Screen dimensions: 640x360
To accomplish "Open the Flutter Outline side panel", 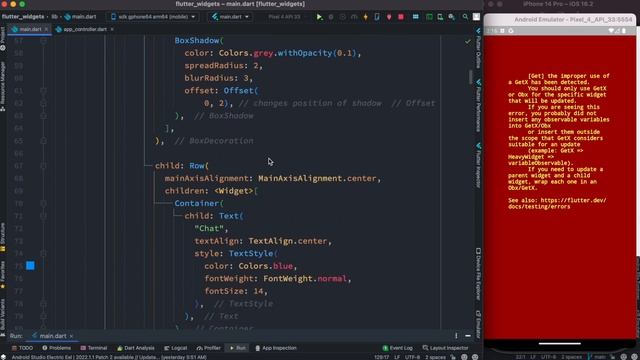I will 478,48.
